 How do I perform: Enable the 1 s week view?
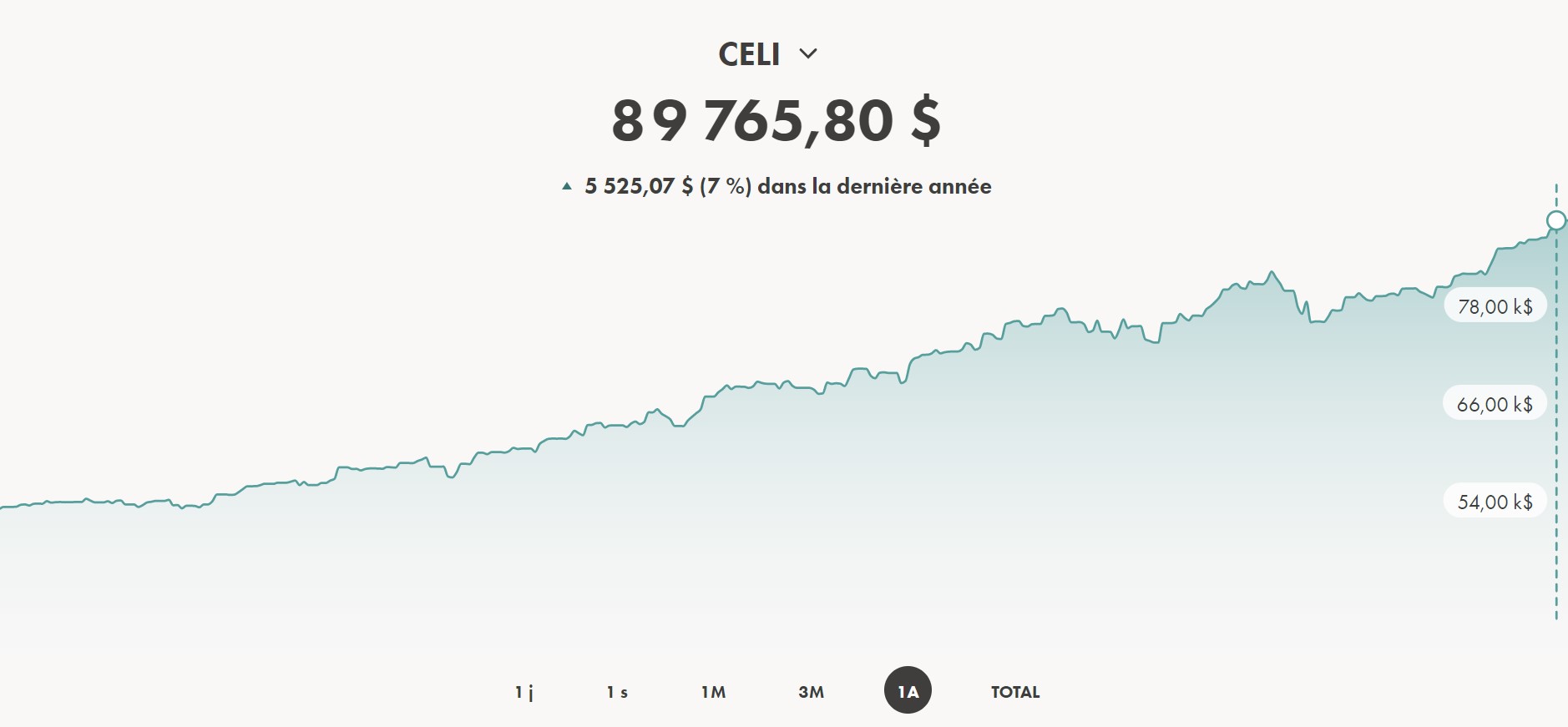(x=620, y=692)
